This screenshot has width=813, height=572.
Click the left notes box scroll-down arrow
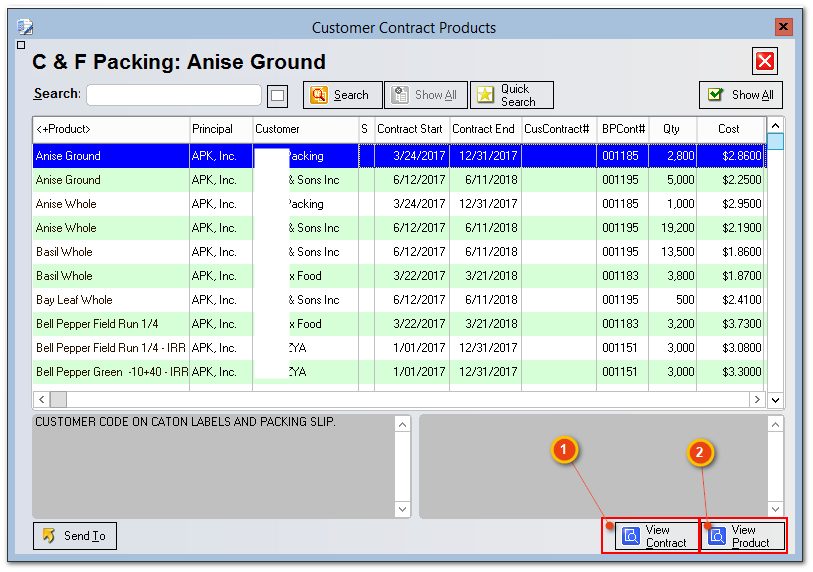pos(402,509)
